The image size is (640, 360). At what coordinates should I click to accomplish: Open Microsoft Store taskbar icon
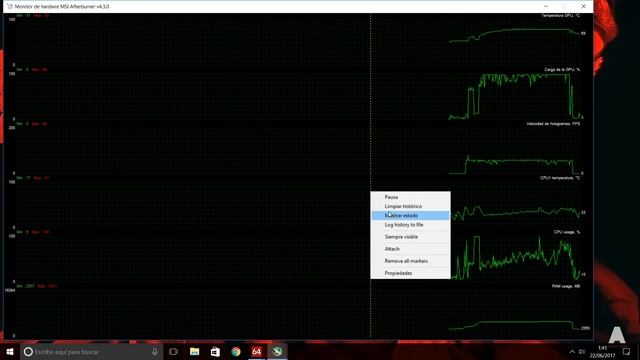click(215, 351)
